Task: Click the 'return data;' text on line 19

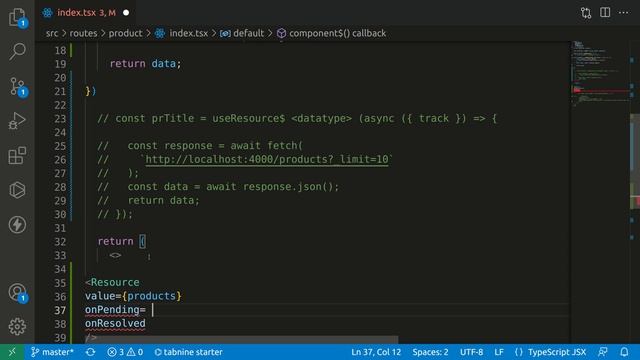Action: pyautogui.click(x=145, y=64)
